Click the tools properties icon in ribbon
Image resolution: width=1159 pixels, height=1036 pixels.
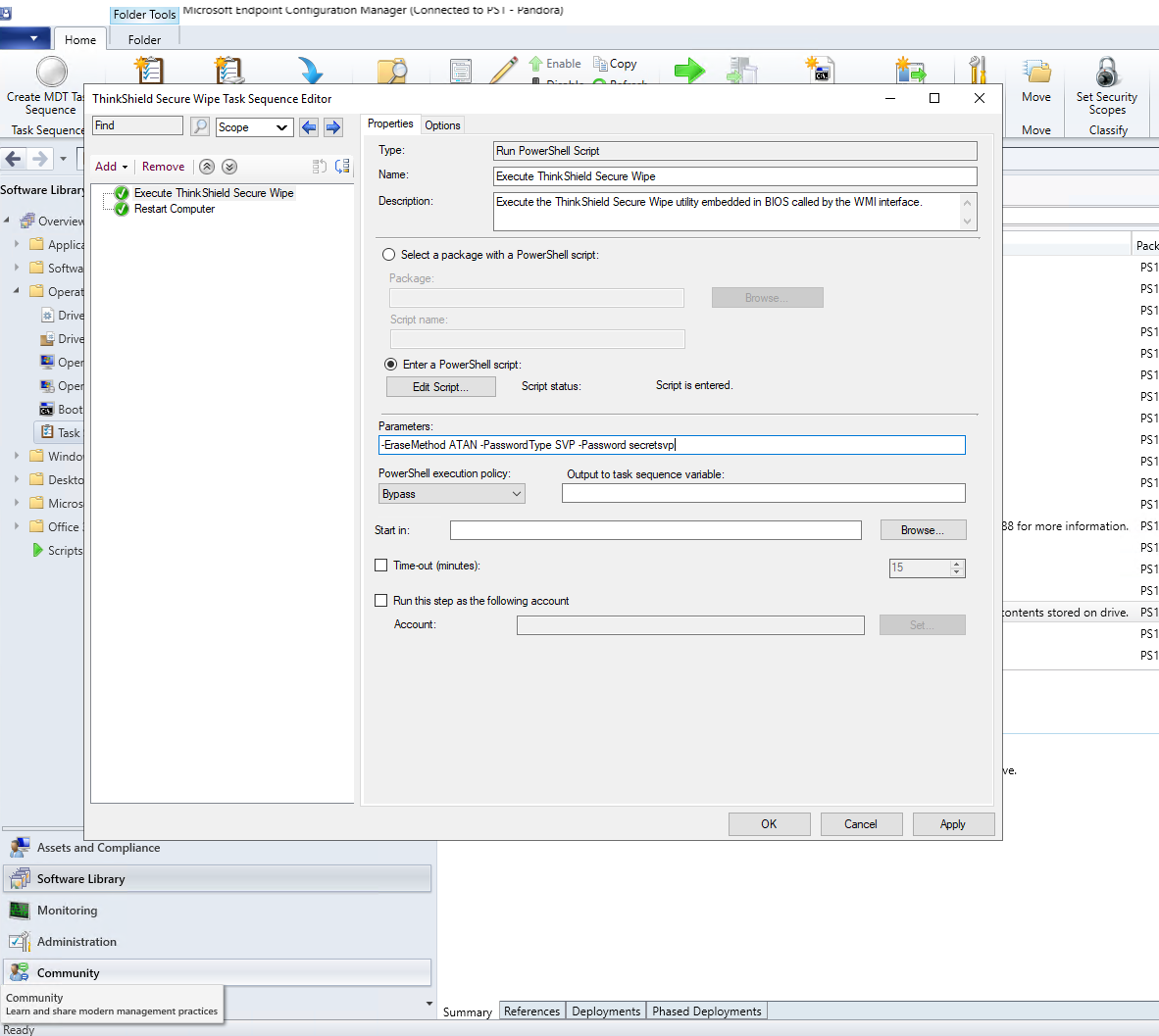pos(978,71)
